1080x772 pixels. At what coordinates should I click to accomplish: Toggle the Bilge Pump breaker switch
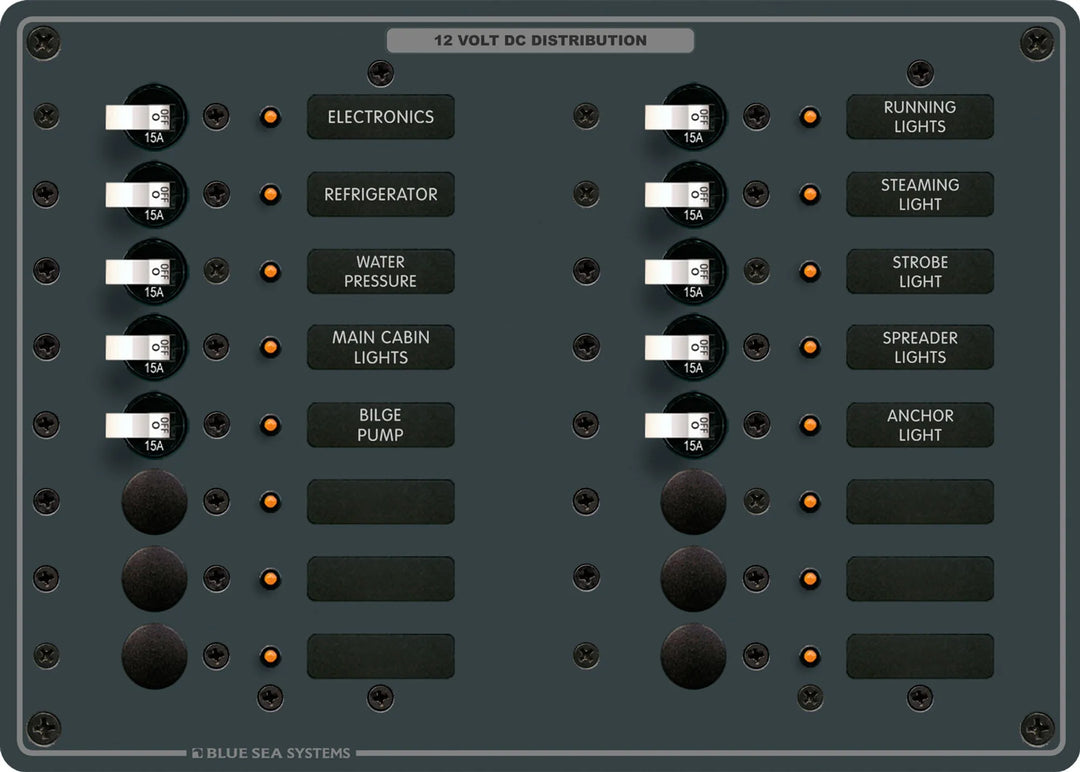[x=138, y=425]
